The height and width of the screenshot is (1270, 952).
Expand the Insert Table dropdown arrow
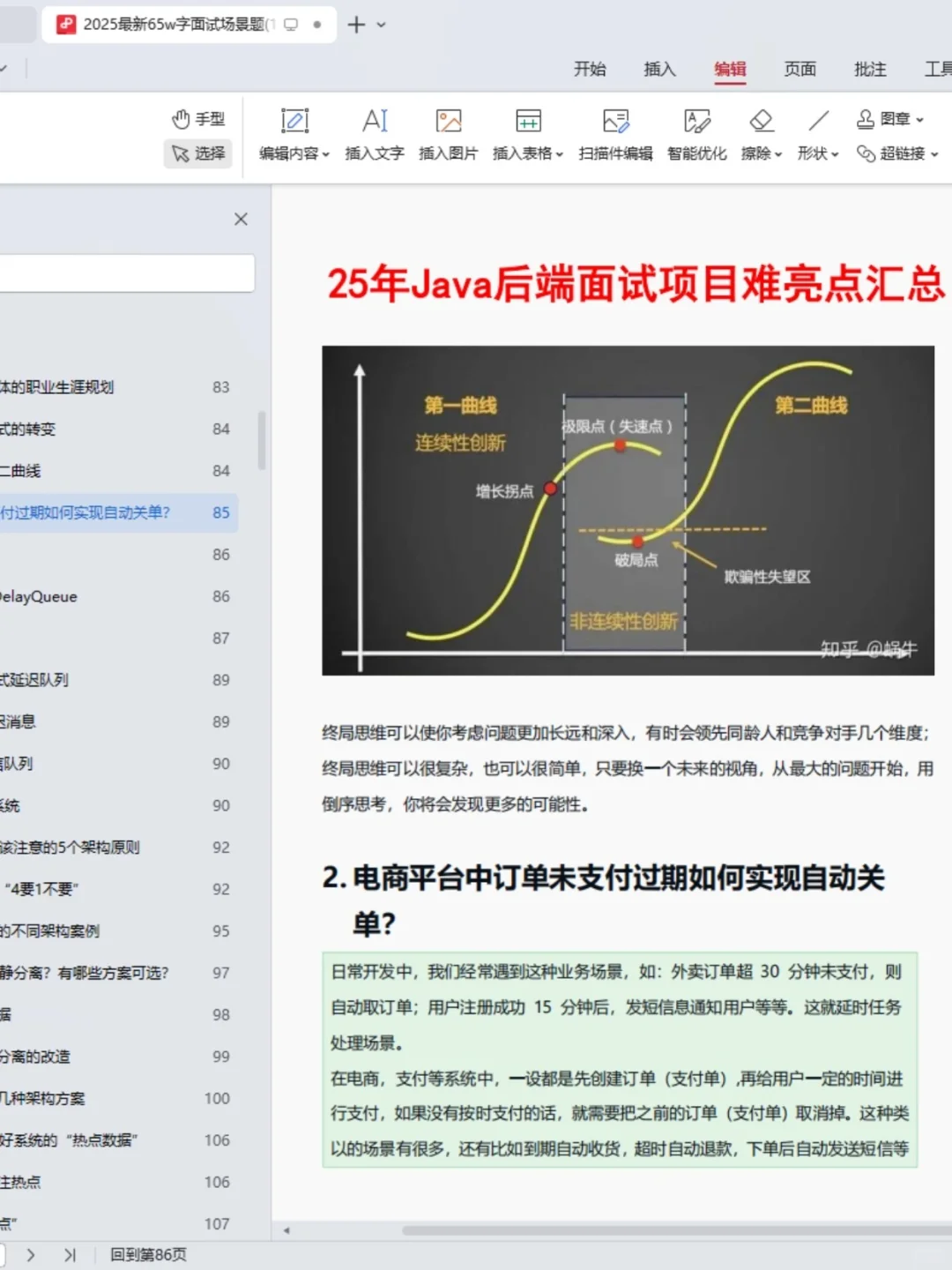(x=560, y=154)
